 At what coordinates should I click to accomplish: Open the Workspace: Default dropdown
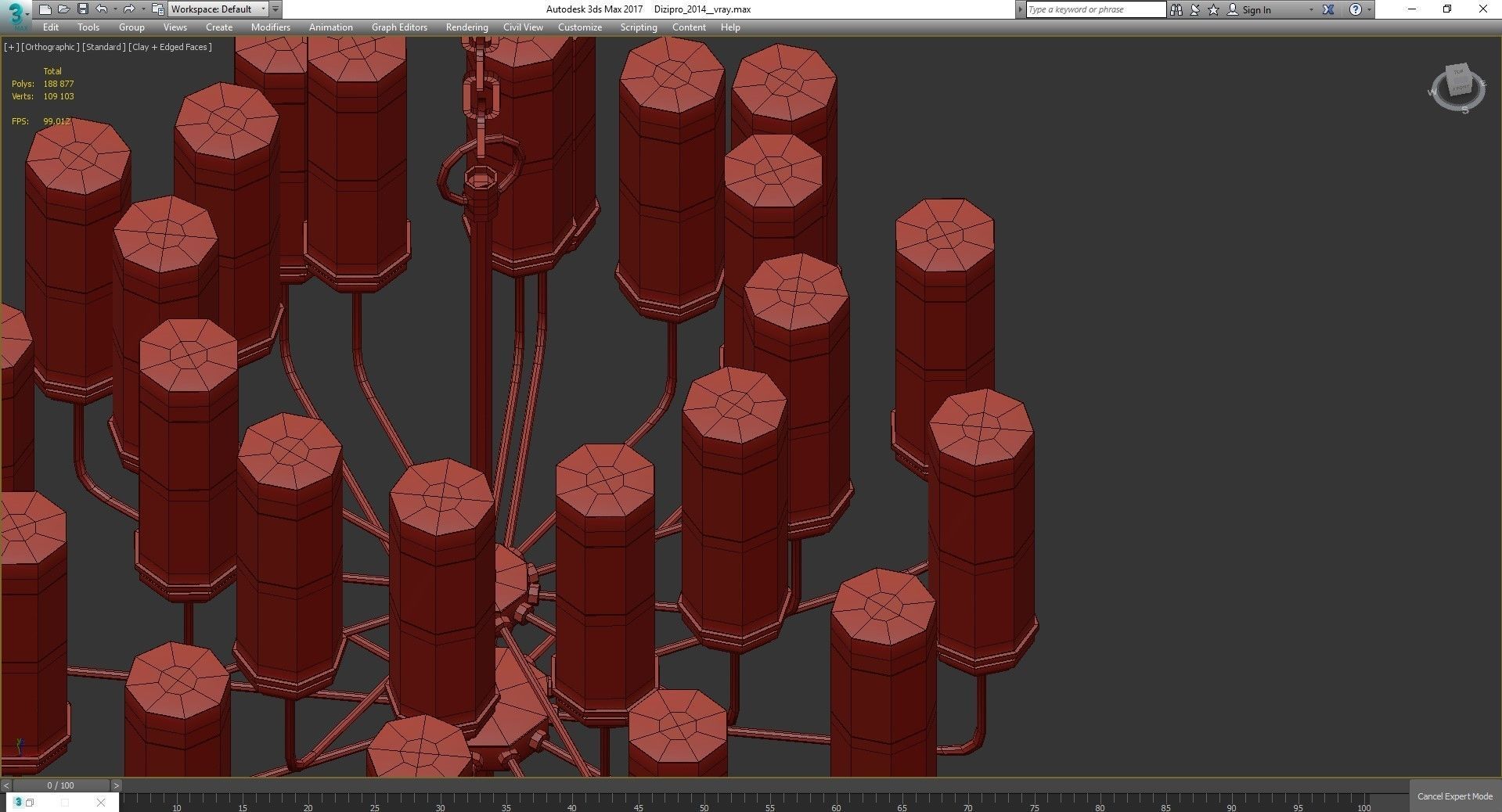pyautogui.click(x=218, y=9)
